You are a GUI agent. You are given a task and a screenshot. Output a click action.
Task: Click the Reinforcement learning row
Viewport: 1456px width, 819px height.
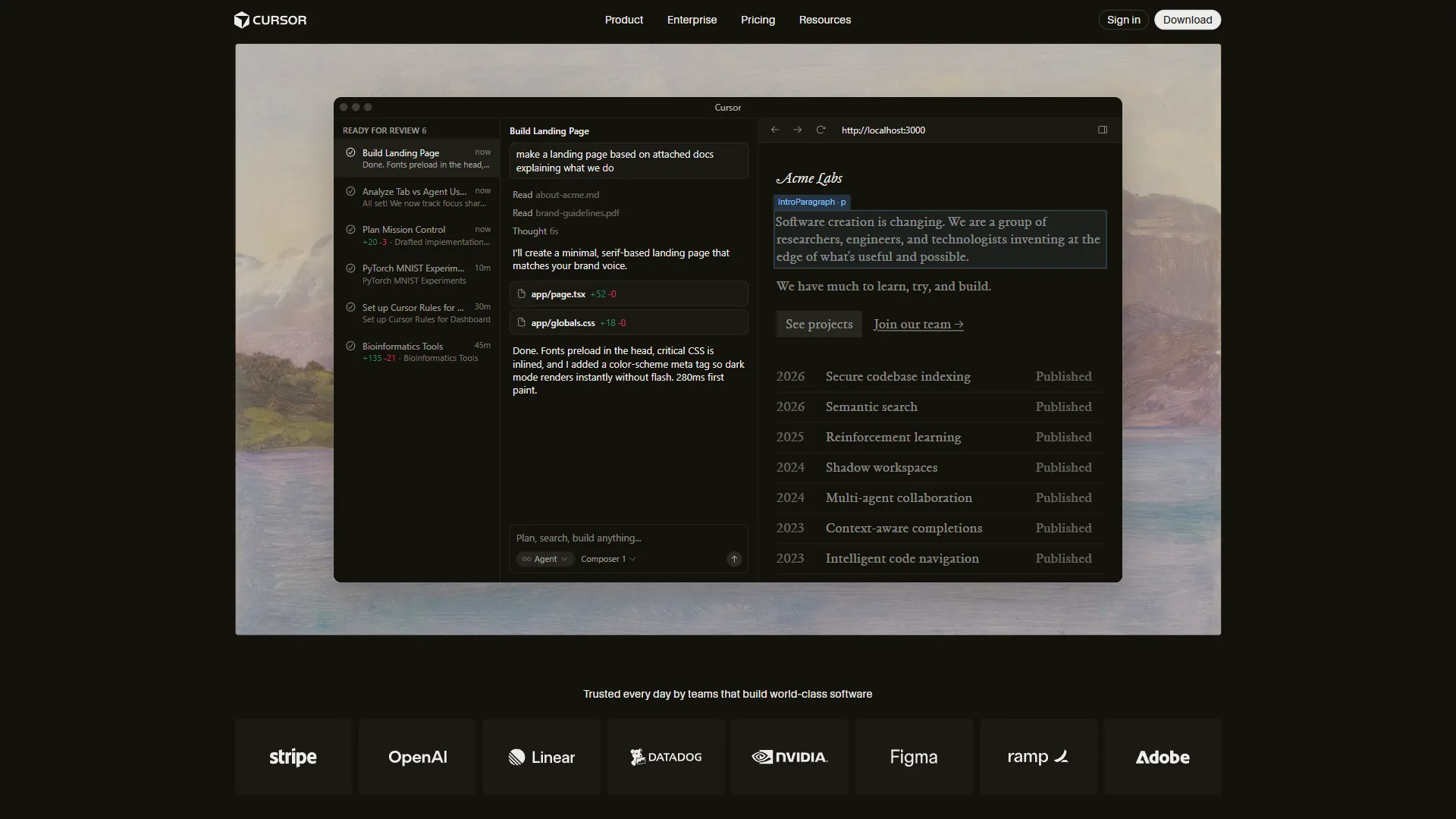pyautogui.click(x=940, y=437)
